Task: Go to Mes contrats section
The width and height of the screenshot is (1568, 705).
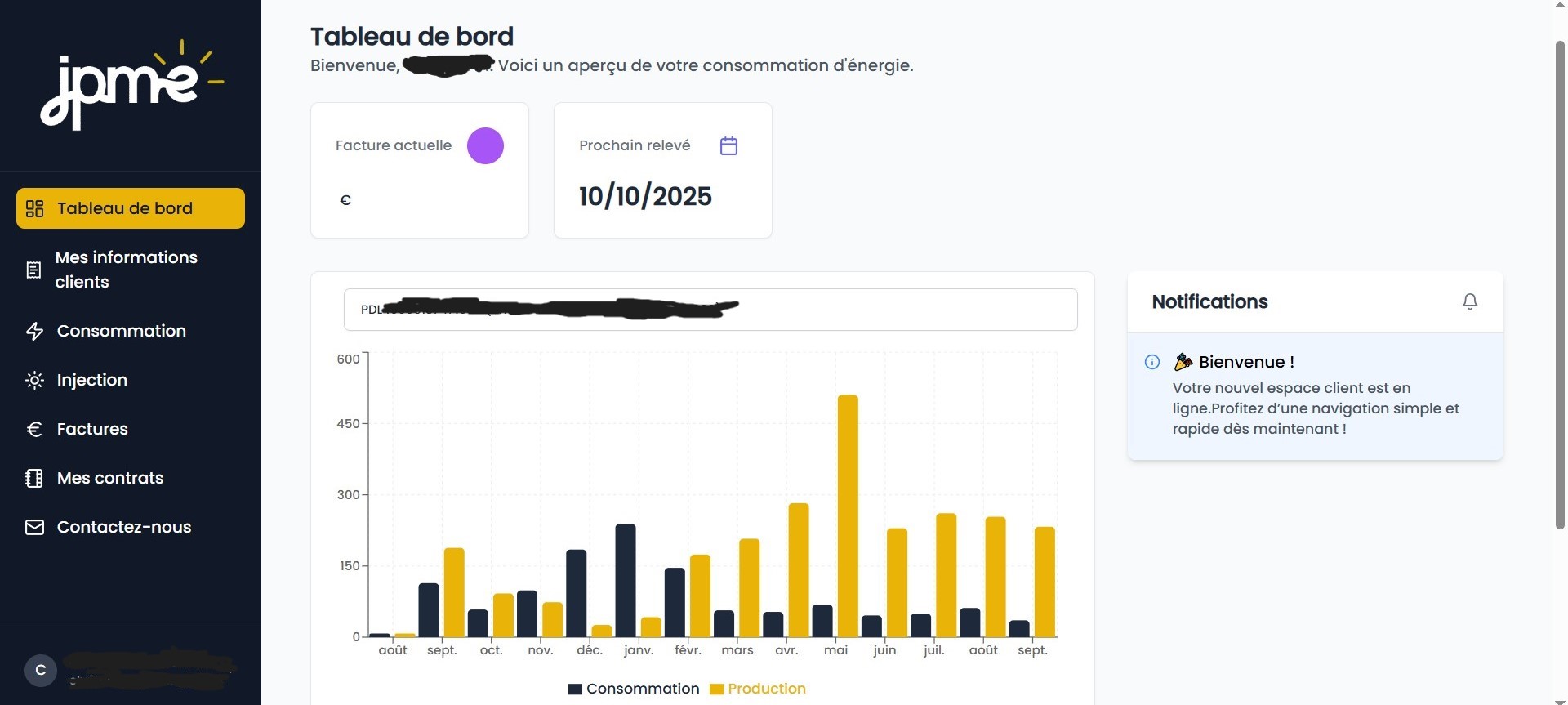Action: coord(110,478)
